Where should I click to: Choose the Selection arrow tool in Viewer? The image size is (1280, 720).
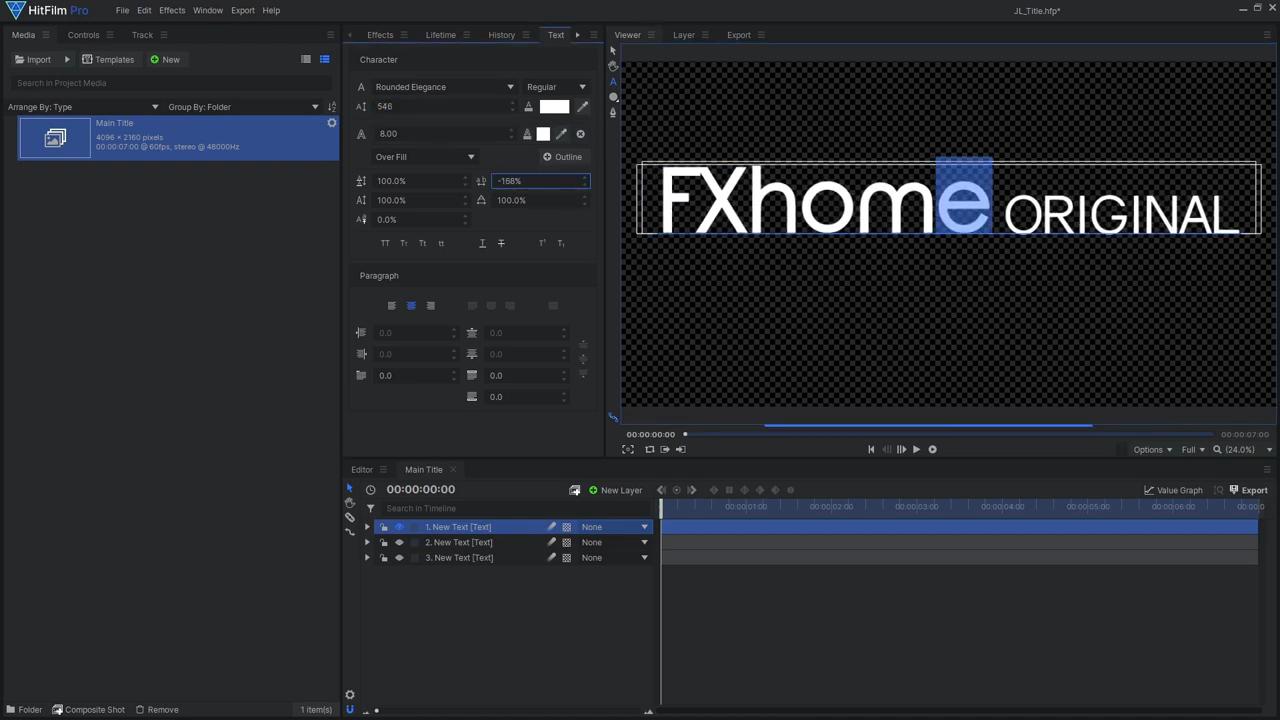pos(613,50)
